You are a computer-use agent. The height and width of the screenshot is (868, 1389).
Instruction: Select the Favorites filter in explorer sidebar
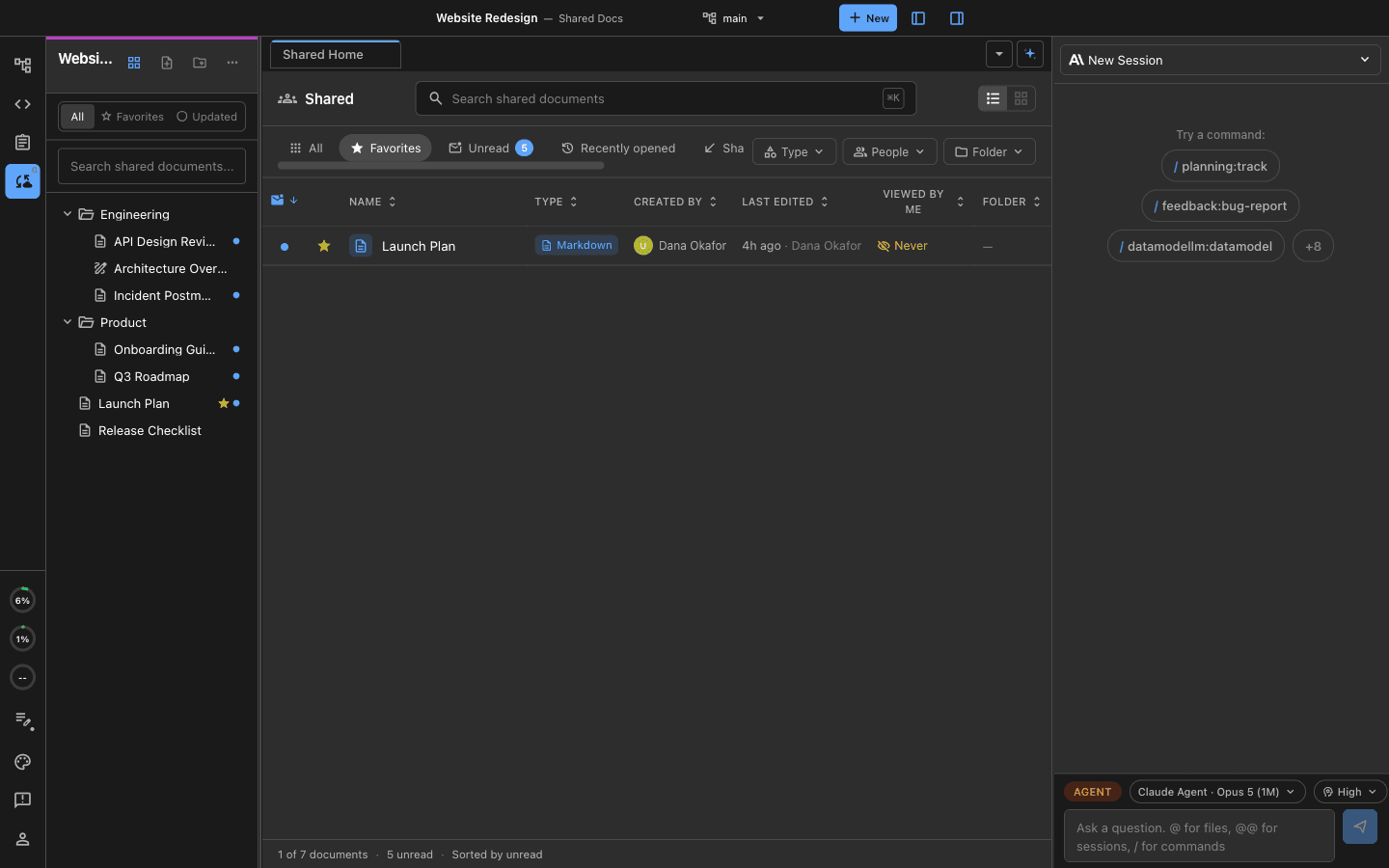(133, 117)
